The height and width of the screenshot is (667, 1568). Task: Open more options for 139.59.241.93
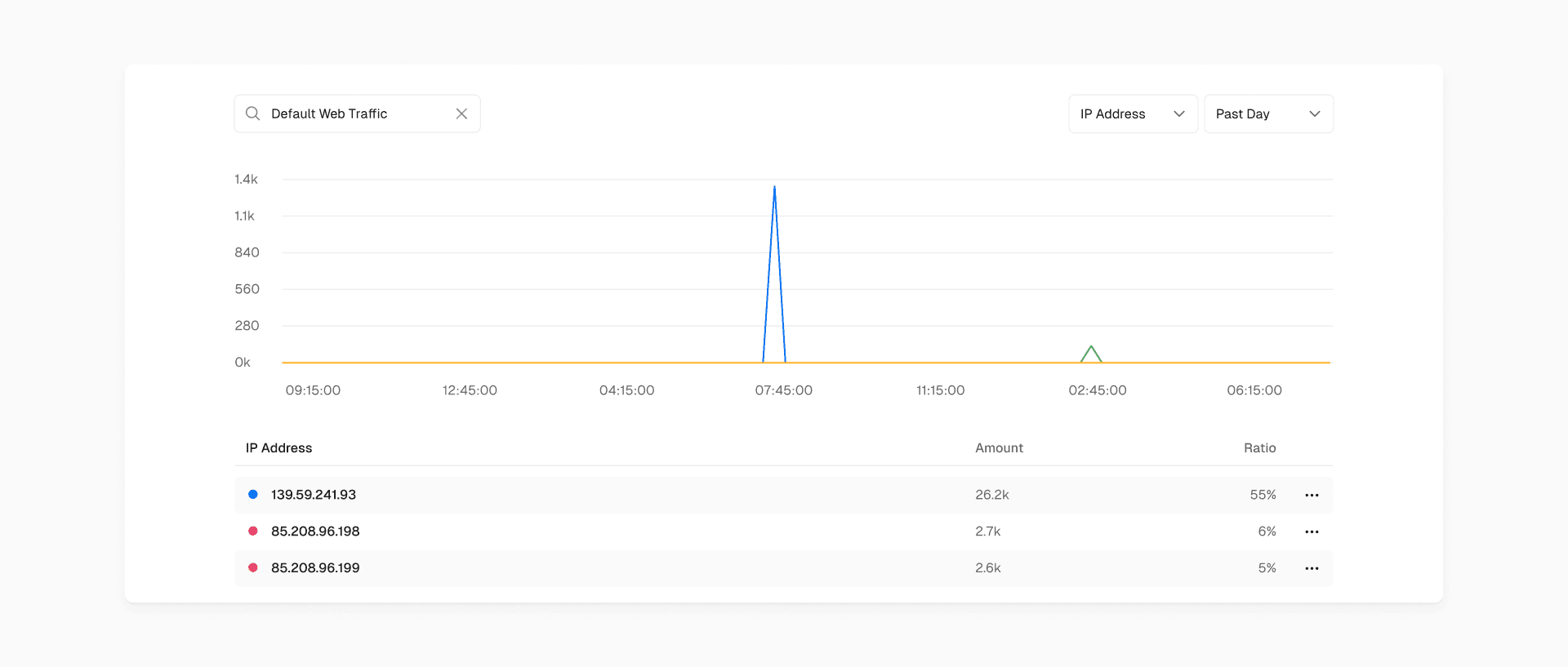pos(1312,495)
